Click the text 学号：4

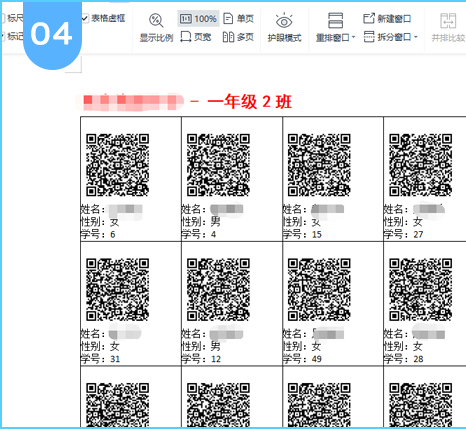(199, 235)
